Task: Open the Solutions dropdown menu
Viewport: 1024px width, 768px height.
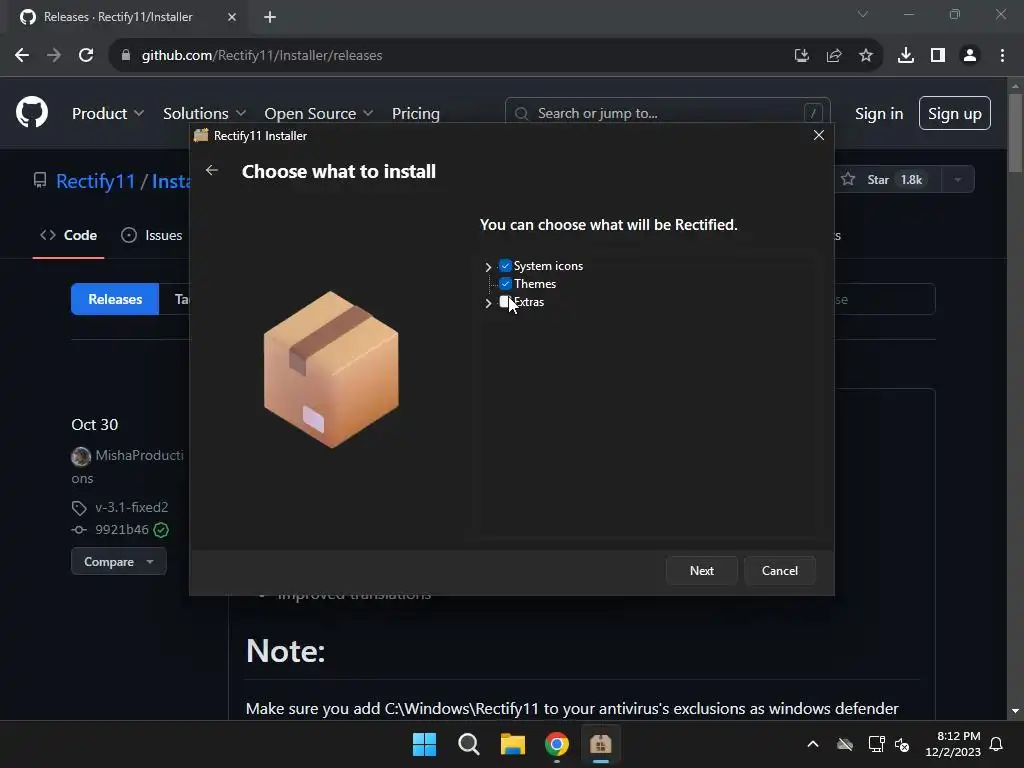Action: pos(204,113)
